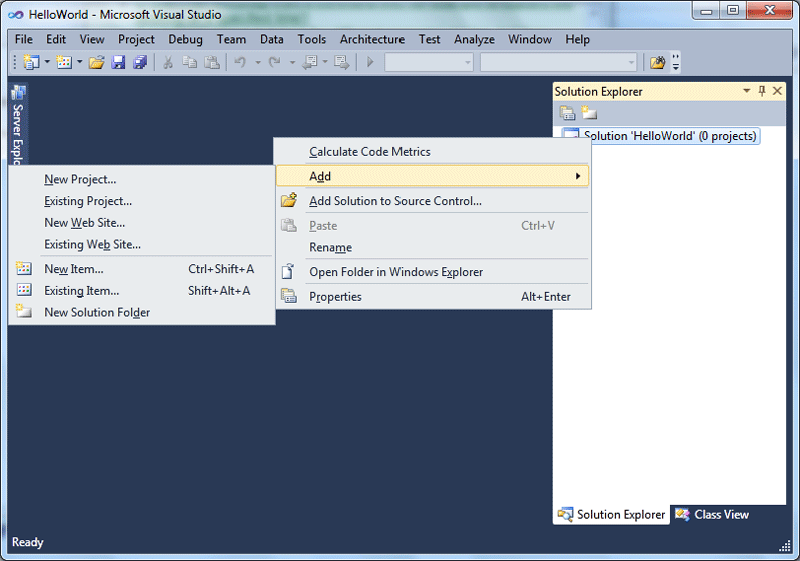The image size is (800, 561).
Task: Choose Add Solution to Source Control
Action: pyautogui.click(x=433, y=200)
